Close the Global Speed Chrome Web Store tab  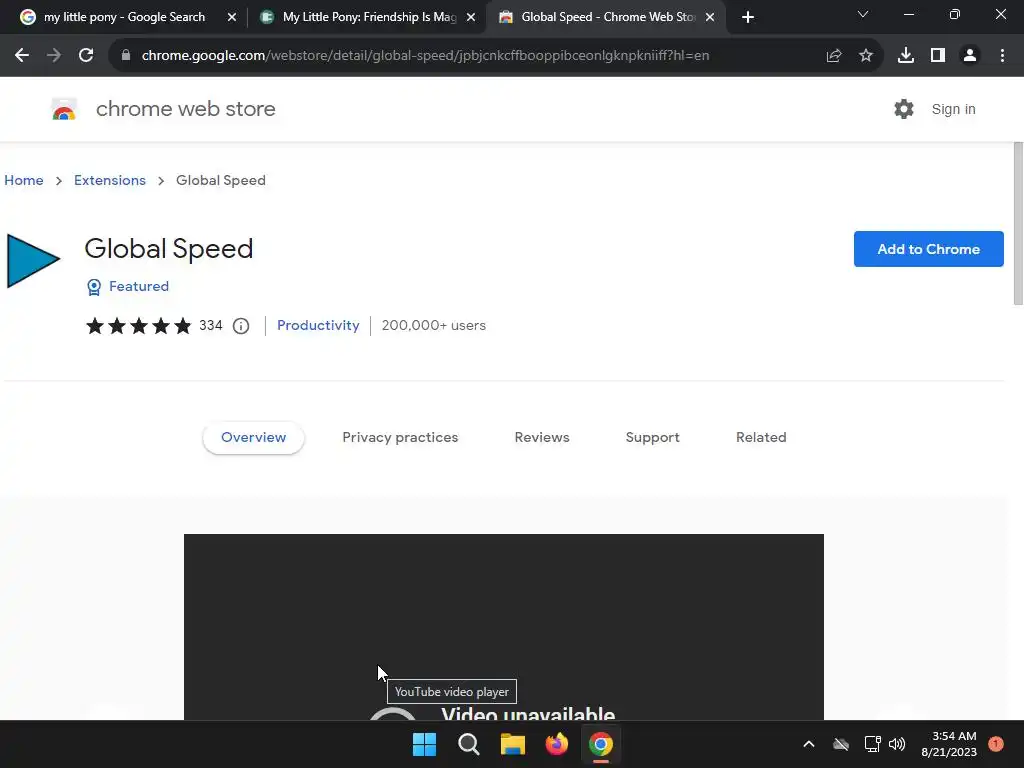[x=710, y=17]
